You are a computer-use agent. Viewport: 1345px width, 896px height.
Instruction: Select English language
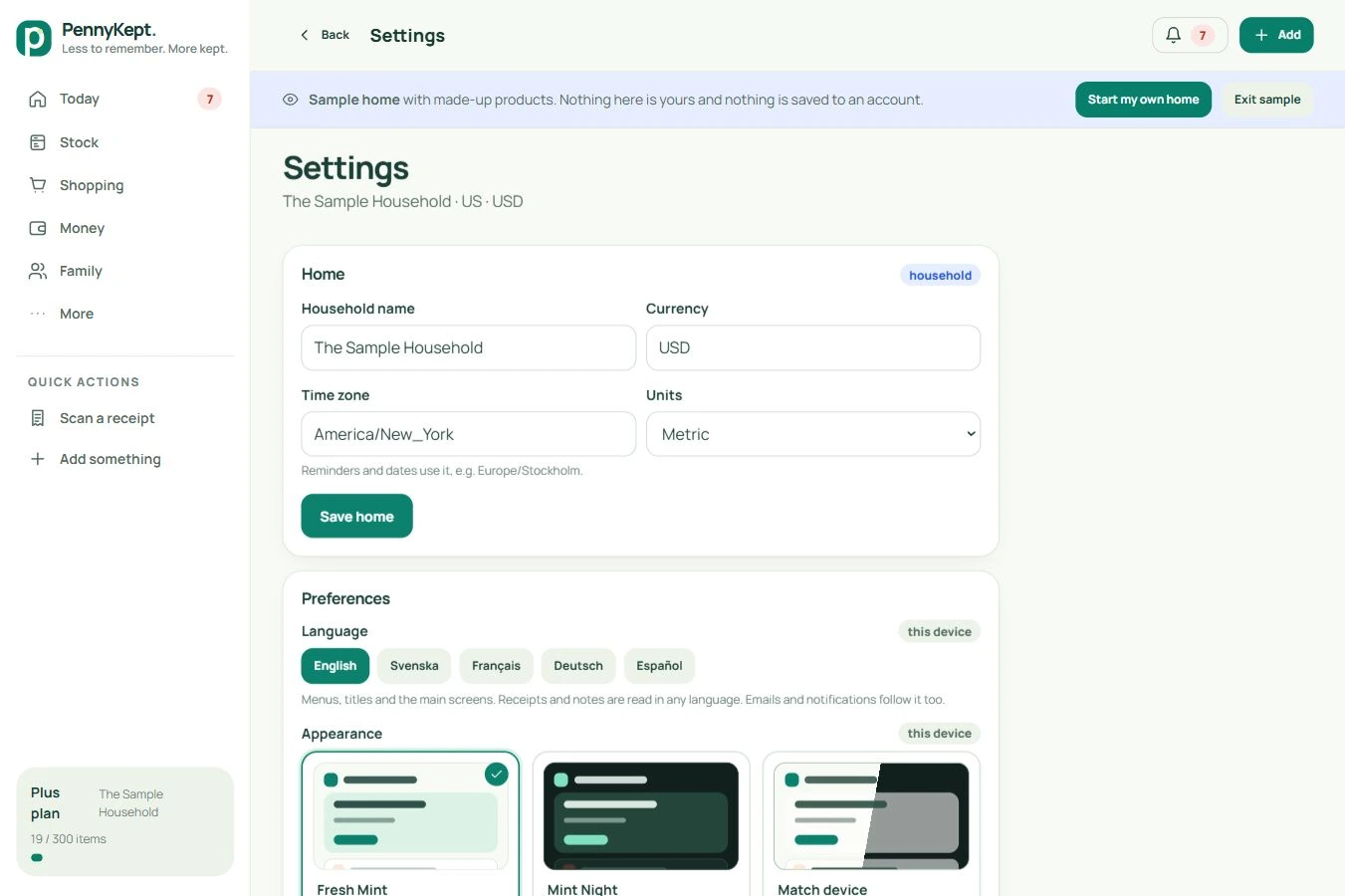(x=336, y=666)
